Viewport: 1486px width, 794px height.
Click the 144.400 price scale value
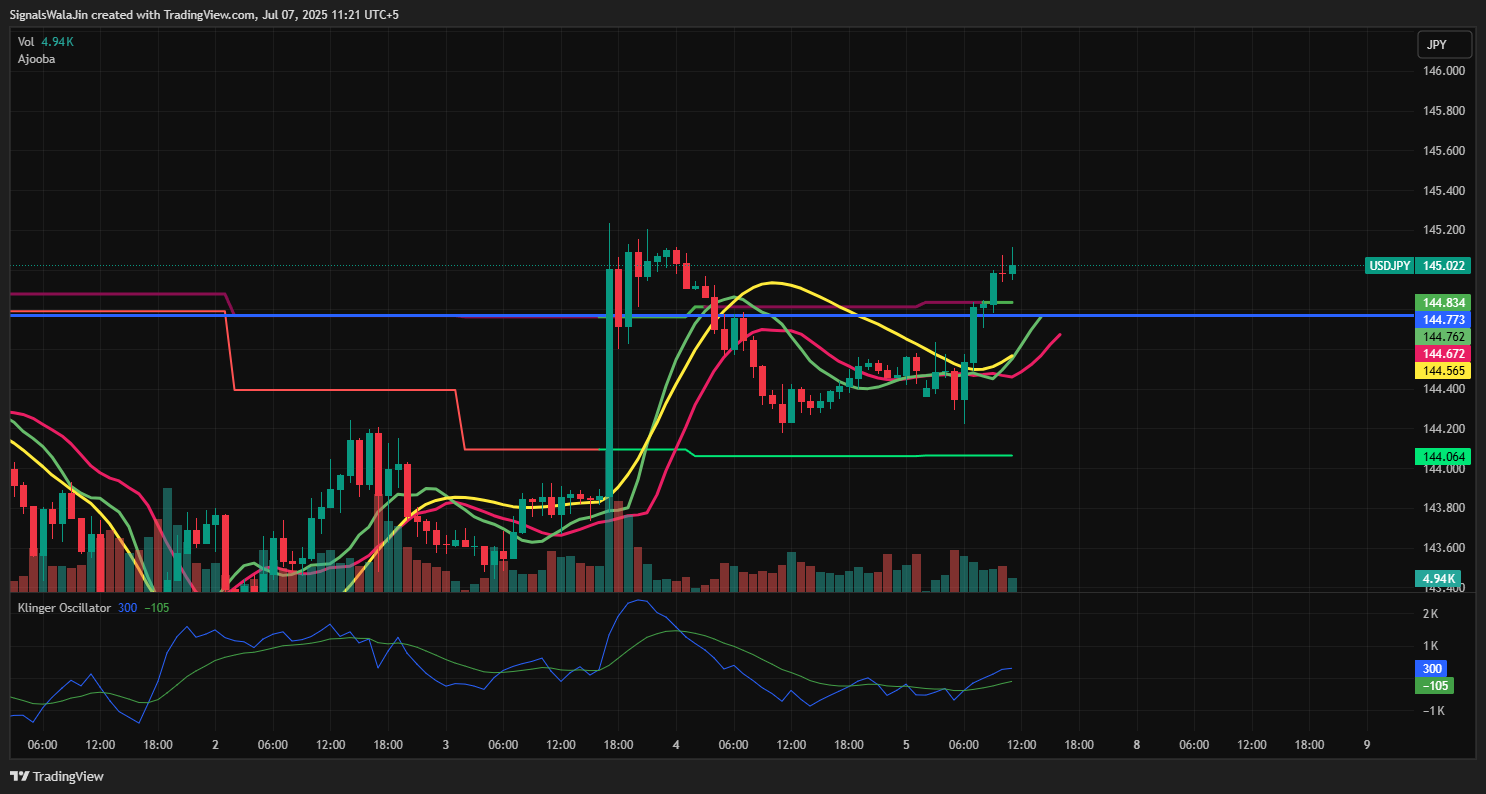(x=1443, y=389)
